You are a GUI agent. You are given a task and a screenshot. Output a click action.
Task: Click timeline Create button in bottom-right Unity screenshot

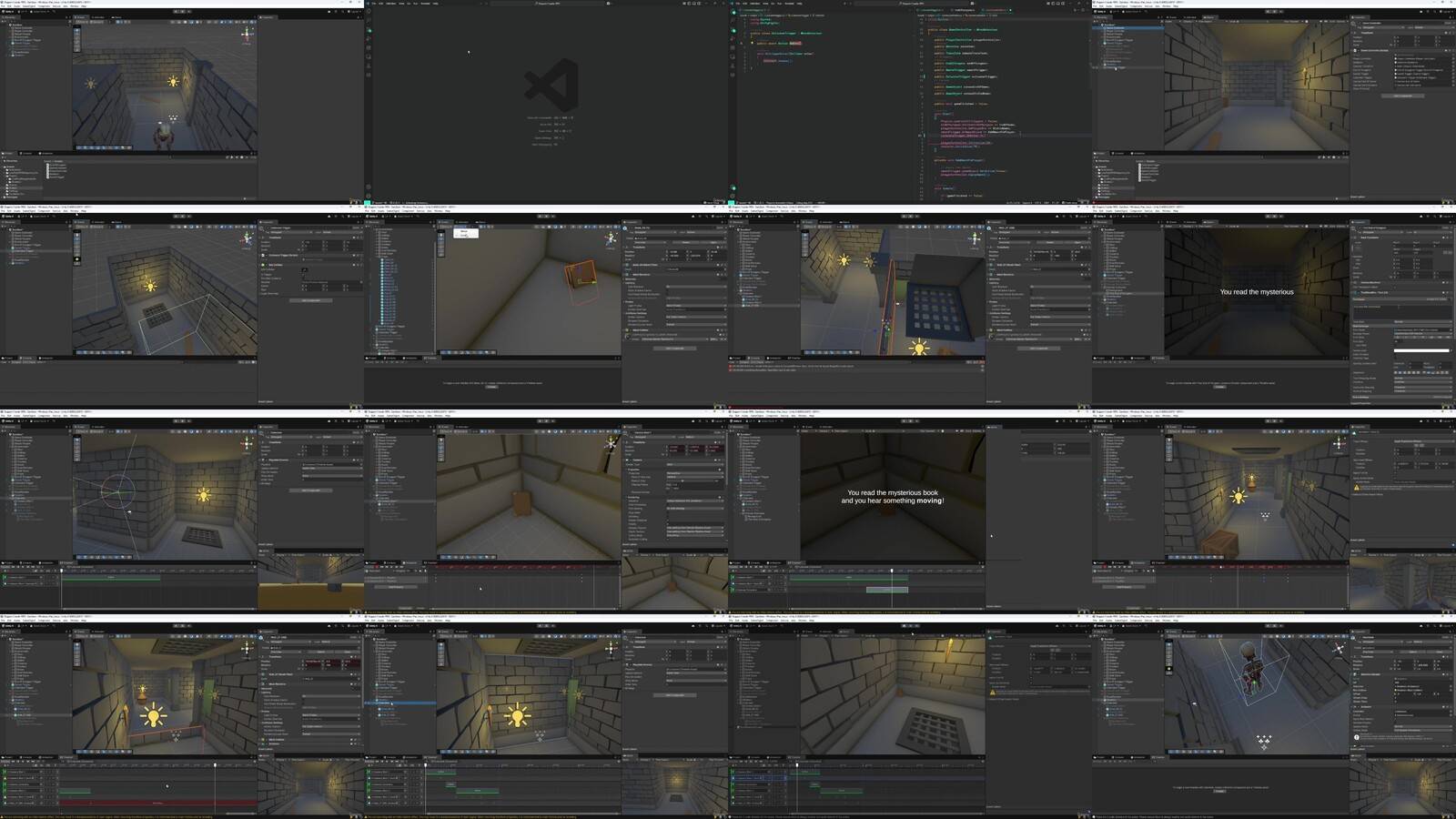(1220, 791)
